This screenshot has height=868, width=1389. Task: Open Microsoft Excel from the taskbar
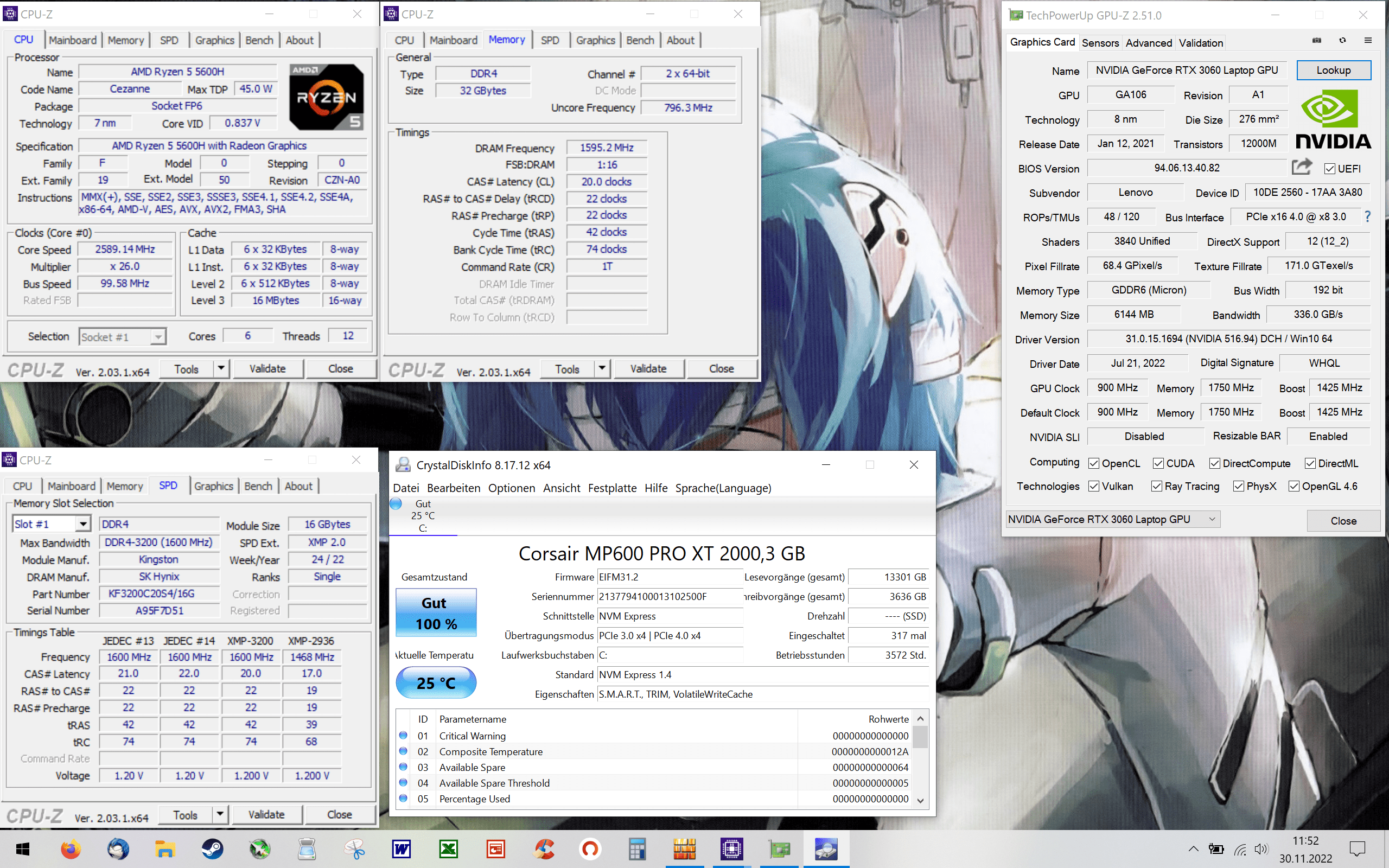point(448,848)
